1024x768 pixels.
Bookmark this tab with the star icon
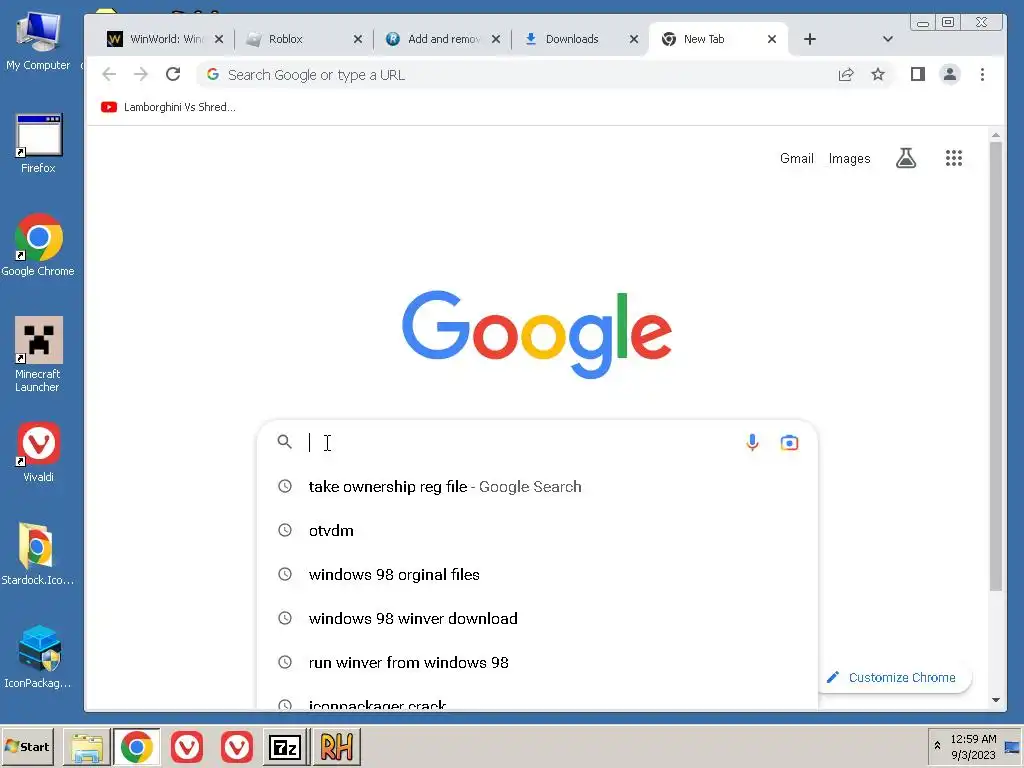pos(878,74)
